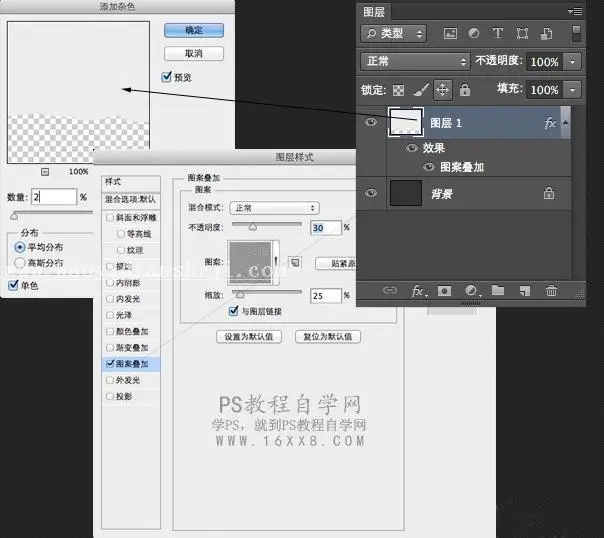The height and width of the screenshot is (538, 604).
Task: Open the 类型 filter type dropdown
Action: point(393,34)
